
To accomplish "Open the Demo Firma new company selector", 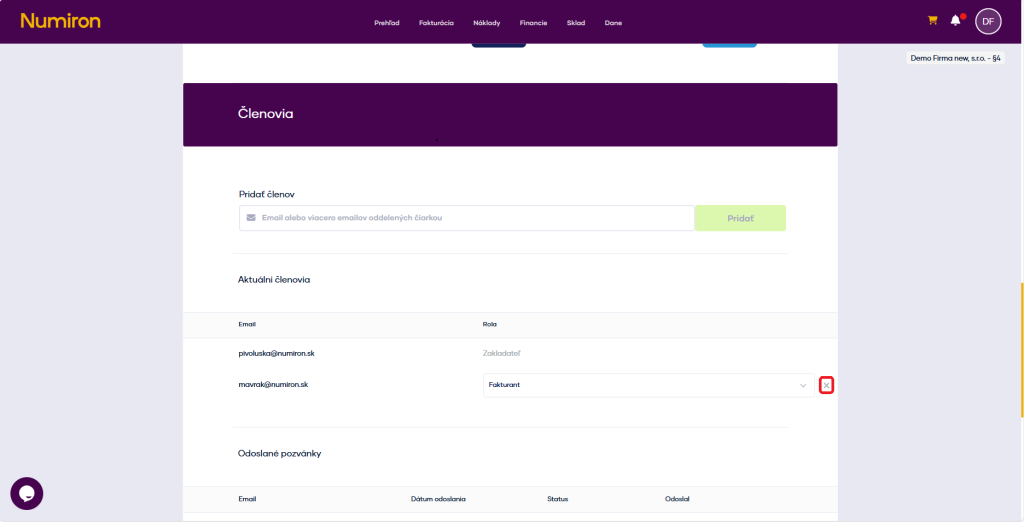I will 955,58.
